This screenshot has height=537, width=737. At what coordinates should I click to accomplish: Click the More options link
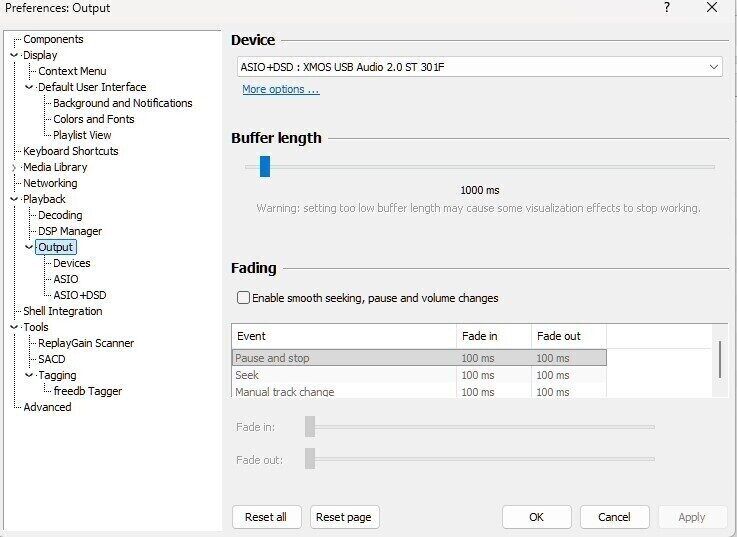click(280, 90)
